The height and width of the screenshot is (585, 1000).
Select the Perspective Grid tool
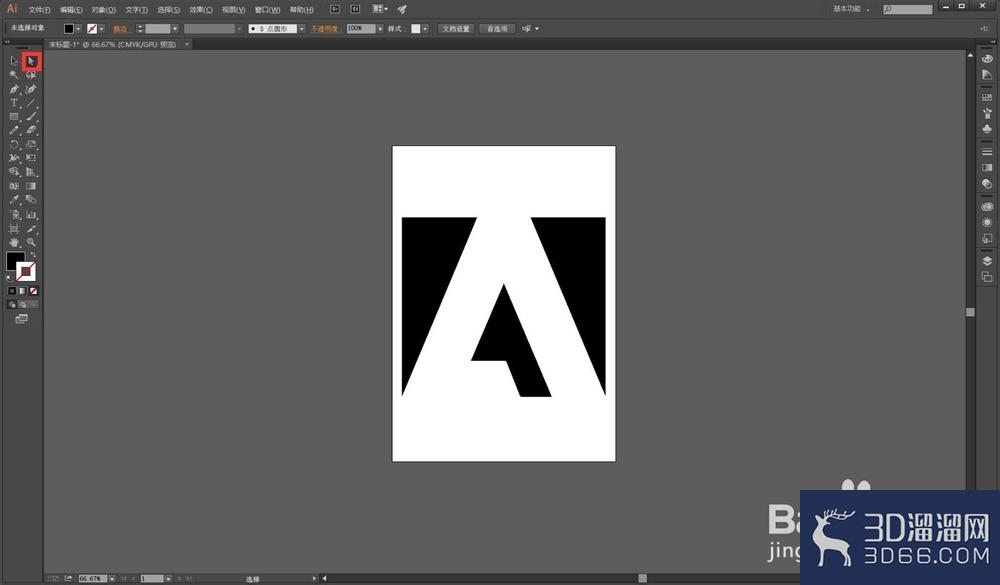click(31, 172)
